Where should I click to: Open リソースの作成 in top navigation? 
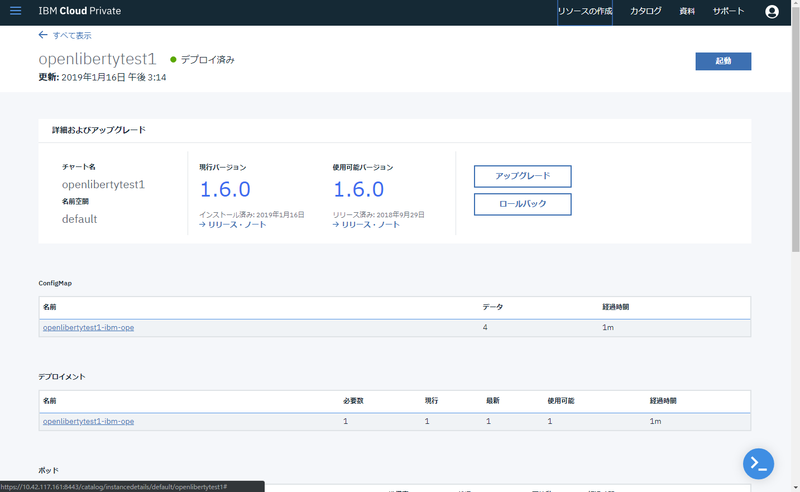pos(585,11)
